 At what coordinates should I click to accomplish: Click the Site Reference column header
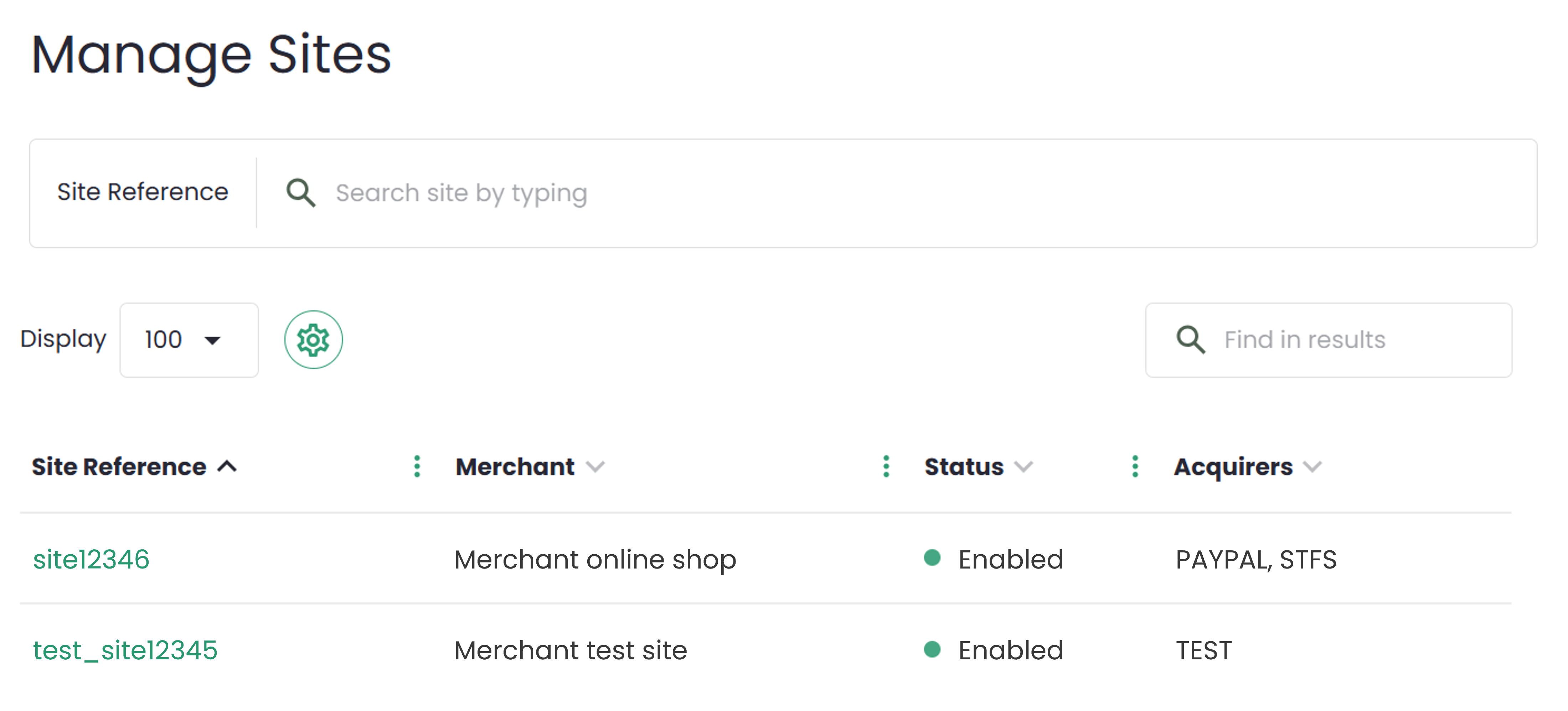(119, 467)
